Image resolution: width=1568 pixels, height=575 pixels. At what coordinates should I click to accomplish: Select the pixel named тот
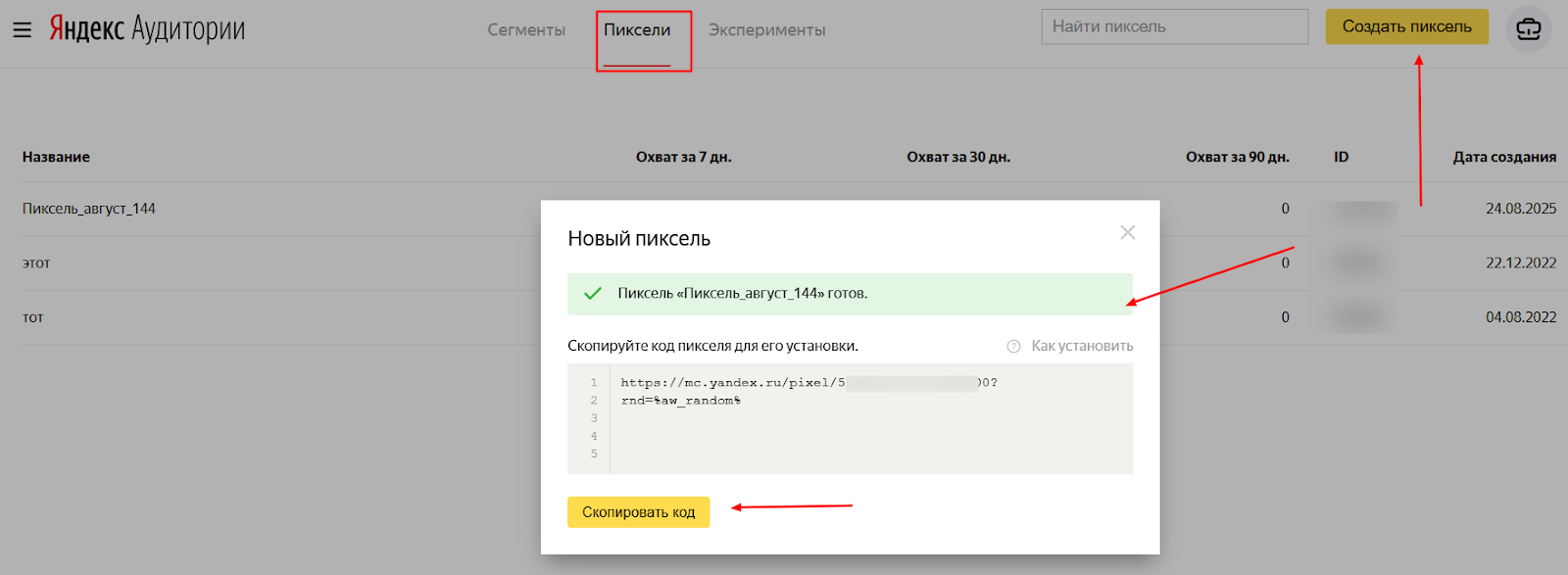(x=33, y=317)
